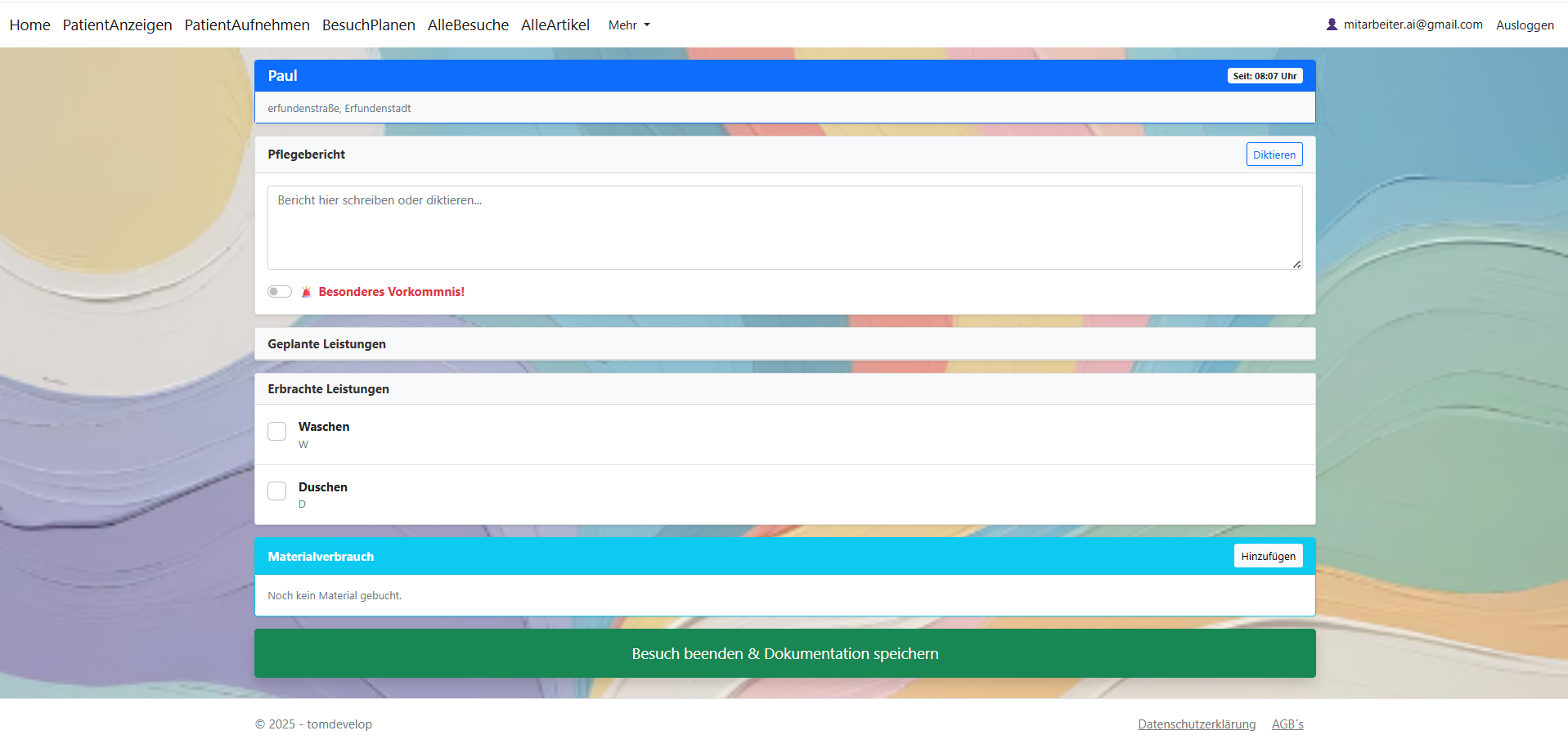Image resolution: width=1568 pixels, height=744 pixels.
Task: Expand the Mehr dropdown menu
Action: tap(628, 25)
